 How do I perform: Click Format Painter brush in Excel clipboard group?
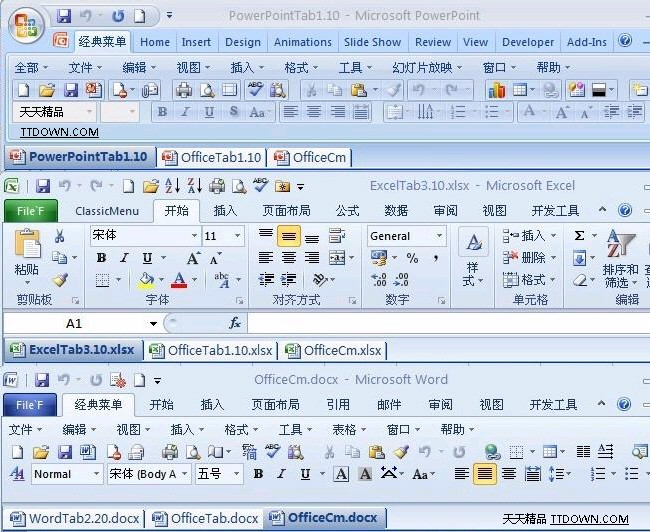tap(61, 279)
